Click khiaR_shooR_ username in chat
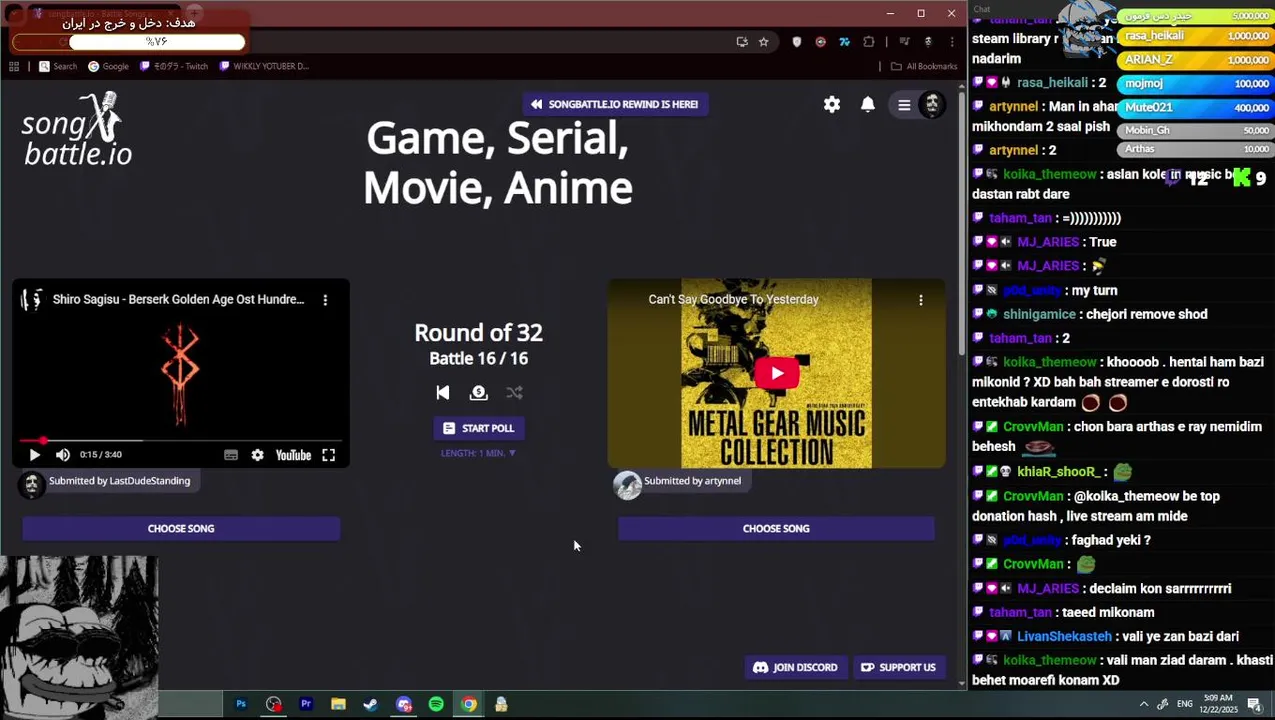The height and width of the screenshot is (720, 1275). pos(1058,471)
